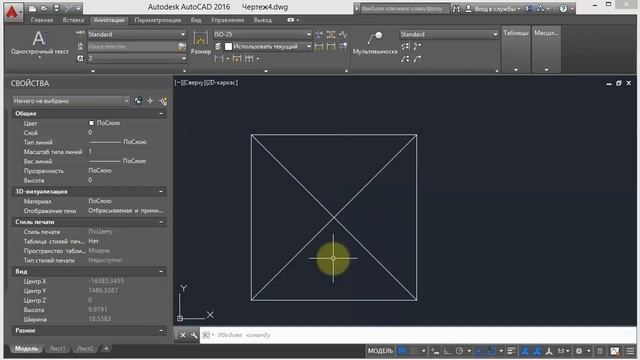Click the dimension layer icon before Использовать текущий
The width and height of the screenshot is (640, 360).
[x=218, y=47]
